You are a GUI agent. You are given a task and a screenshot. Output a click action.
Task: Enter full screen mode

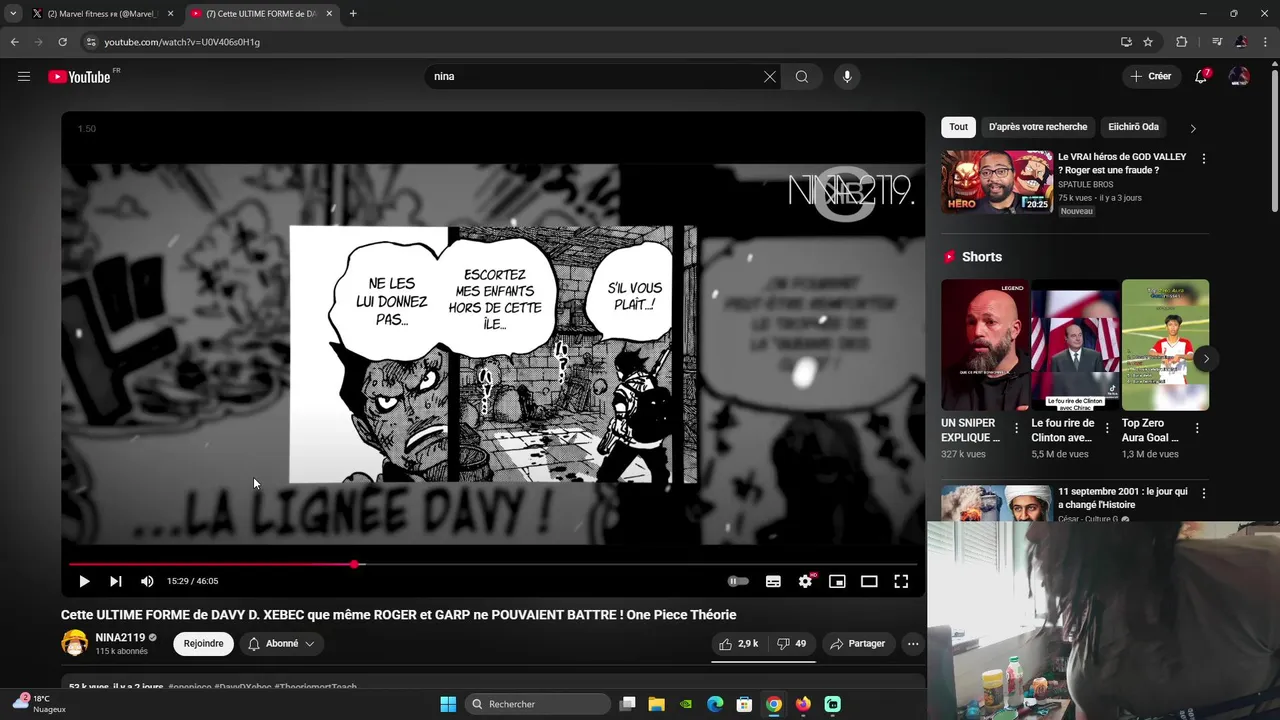coord(901,581)
